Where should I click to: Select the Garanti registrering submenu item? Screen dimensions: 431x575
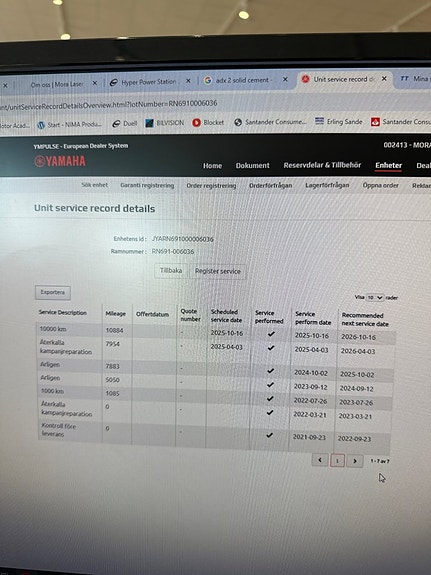point(147,185)
